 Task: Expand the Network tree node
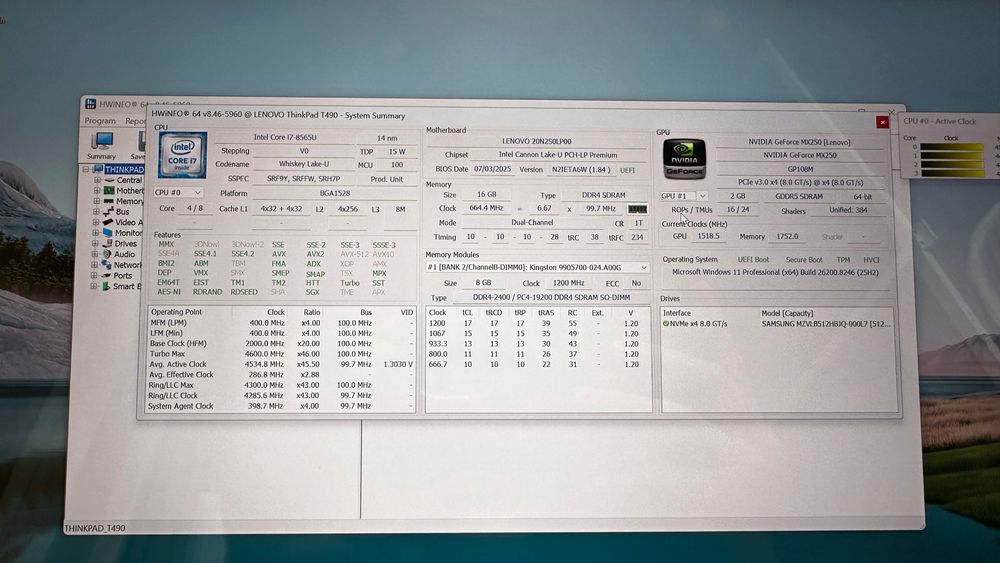95,265
